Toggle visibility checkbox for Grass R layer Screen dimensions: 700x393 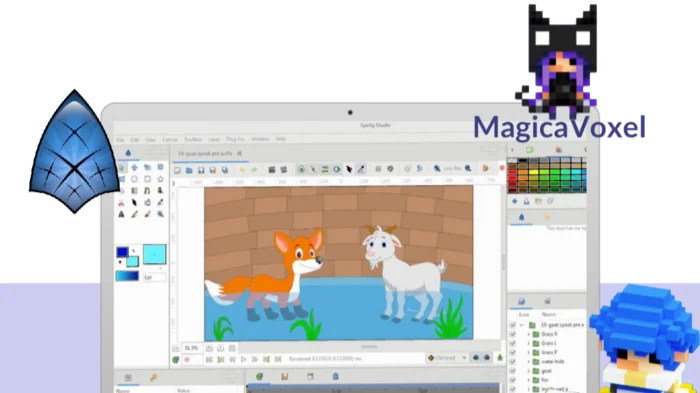pyautogui.click(x=512, y=334)
